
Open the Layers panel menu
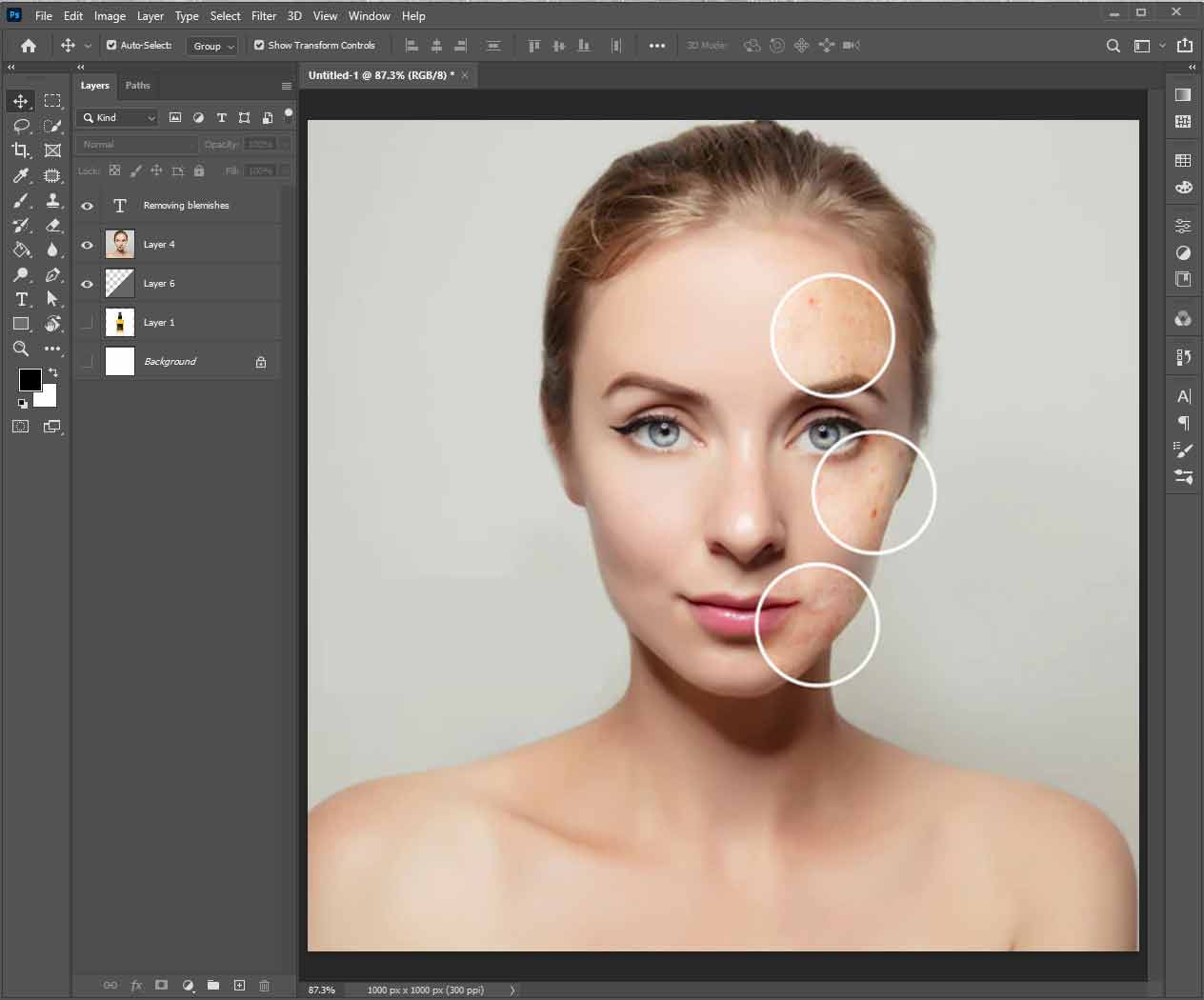287,85
